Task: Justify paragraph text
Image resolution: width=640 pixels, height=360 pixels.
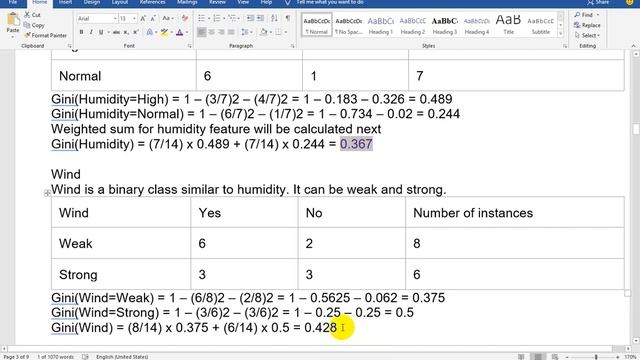Action: pos(231,32)
